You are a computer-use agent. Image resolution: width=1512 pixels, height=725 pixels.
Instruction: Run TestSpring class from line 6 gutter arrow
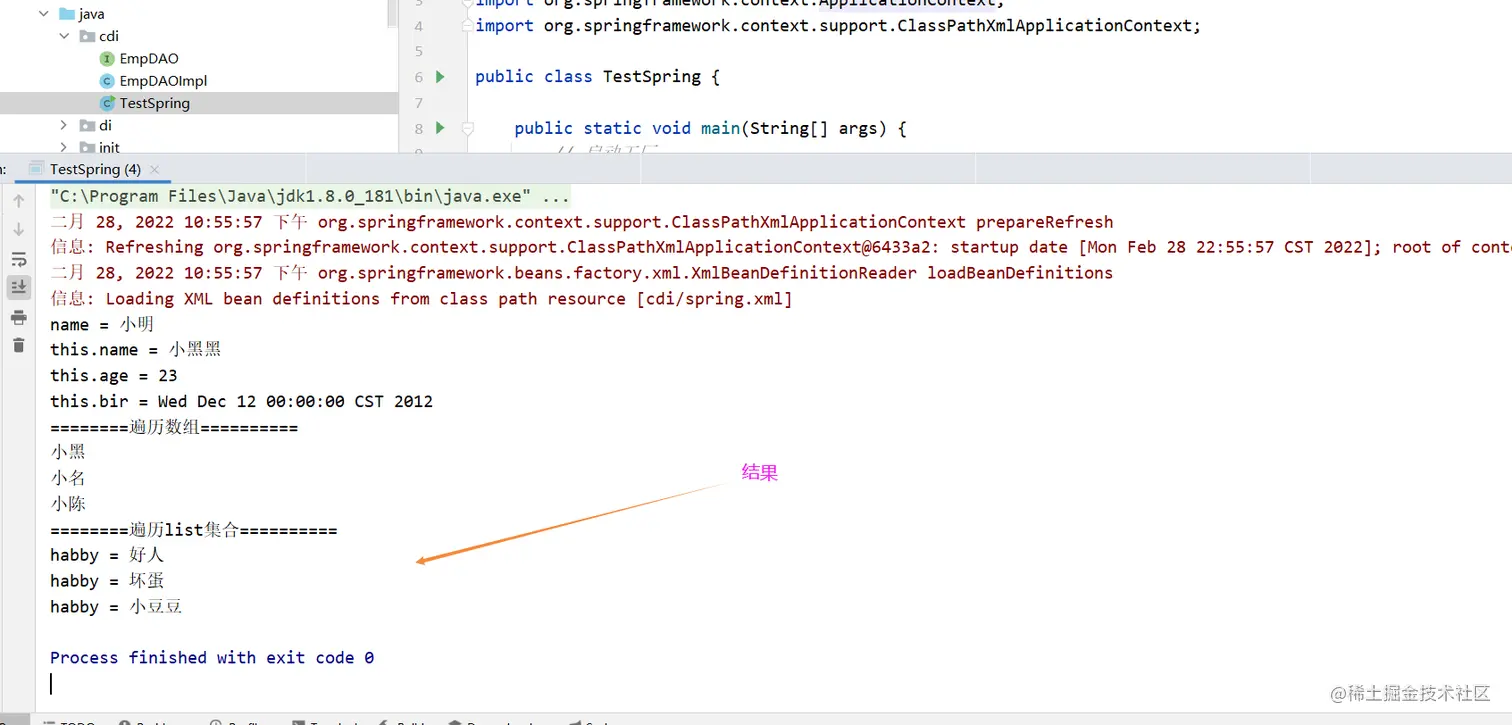(440, 77)
